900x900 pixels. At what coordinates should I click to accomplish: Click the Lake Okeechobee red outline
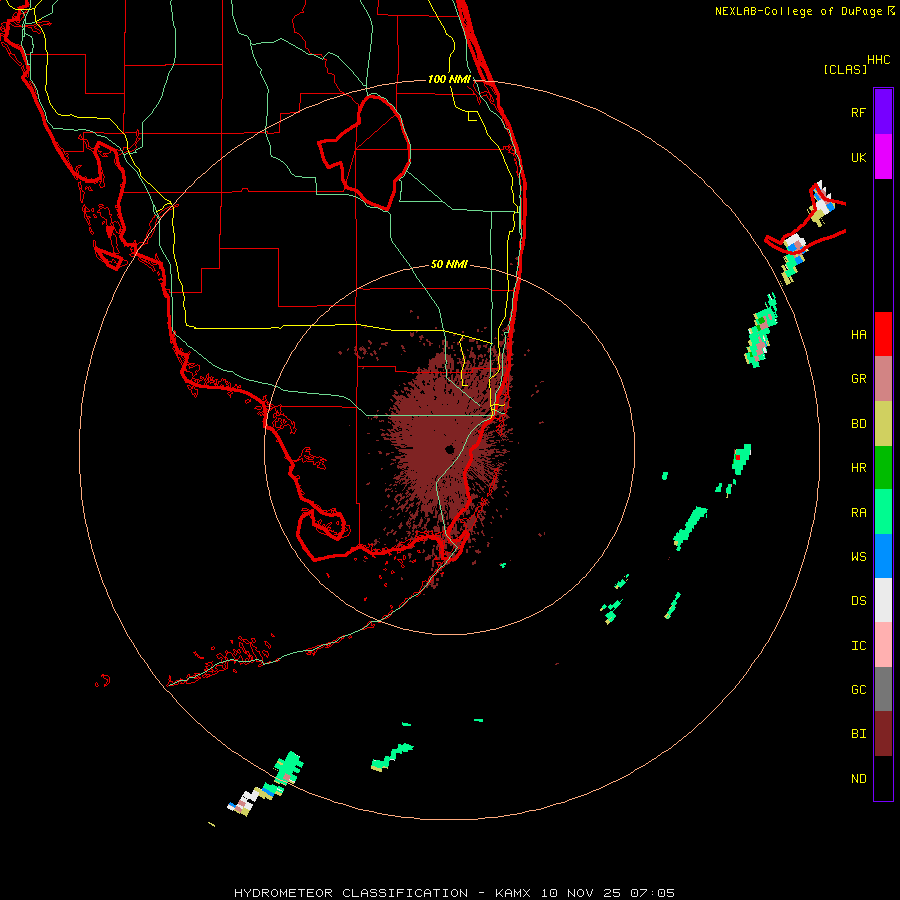tap(364, 153)
